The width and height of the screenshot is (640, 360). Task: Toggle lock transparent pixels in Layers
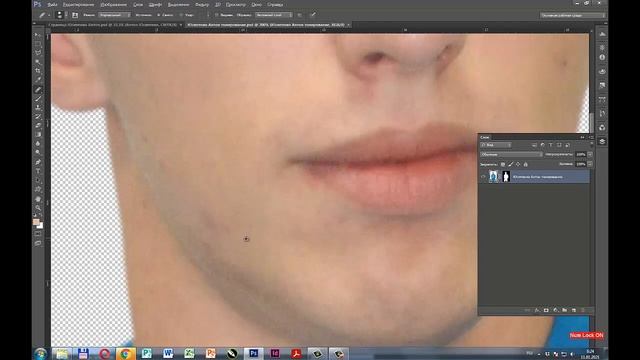(x=503, y=164)
